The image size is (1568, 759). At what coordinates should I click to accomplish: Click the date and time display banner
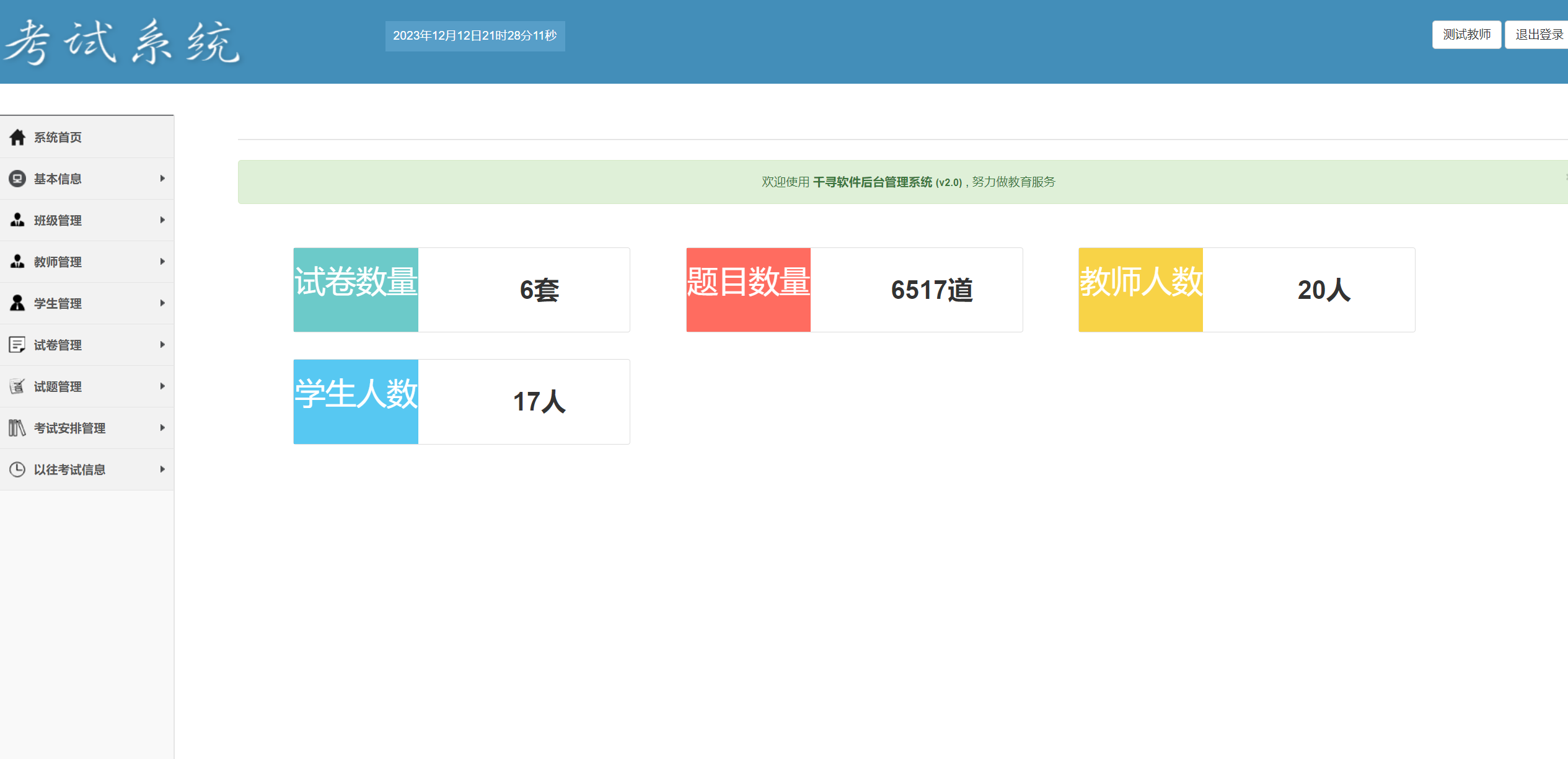coord(475,37)
